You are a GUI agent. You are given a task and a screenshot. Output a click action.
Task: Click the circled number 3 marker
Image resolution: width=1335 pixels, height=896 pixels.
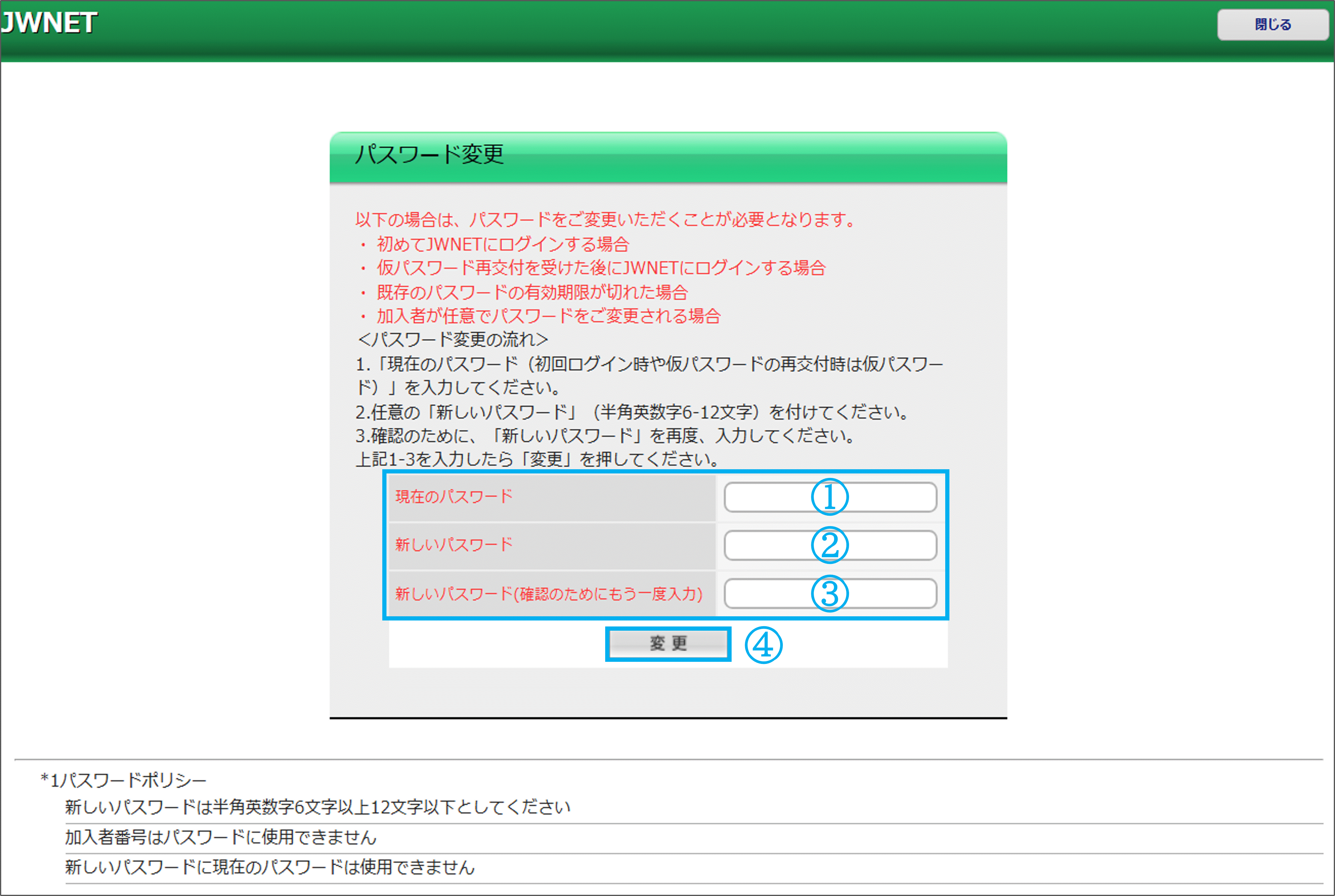click(830, 594)
